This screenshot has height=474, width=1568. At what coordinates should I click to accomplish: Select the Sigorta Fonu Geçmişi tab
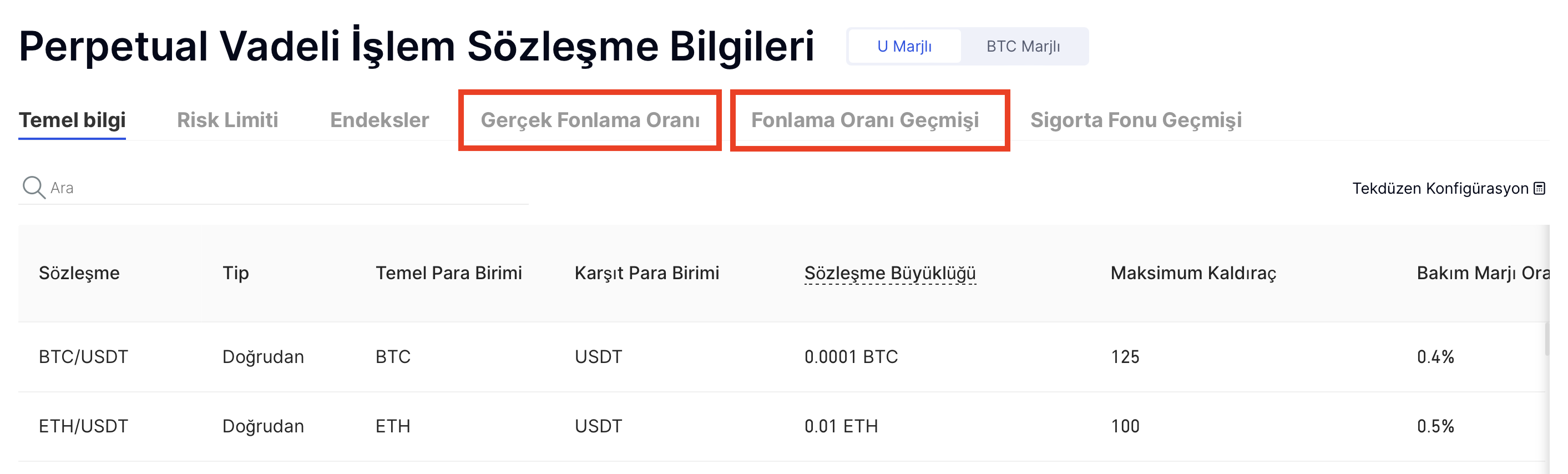tap(1135, 120)
